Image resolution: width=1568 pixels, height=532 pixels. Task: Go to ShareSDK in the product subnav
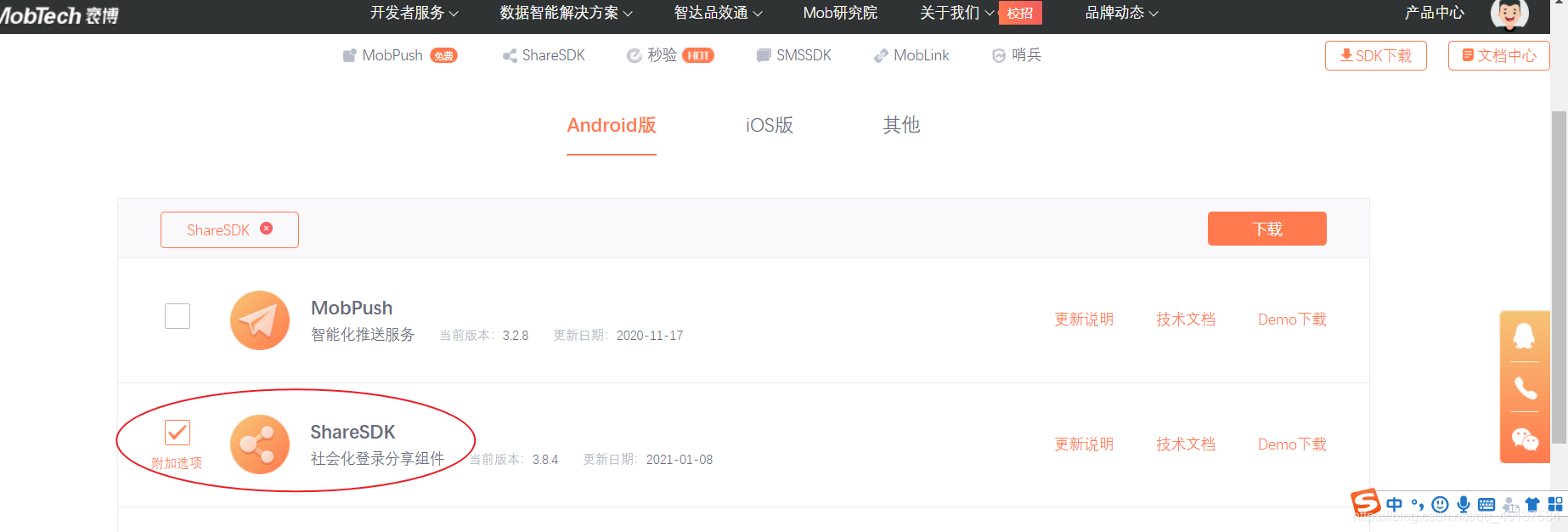coord(544,55)
